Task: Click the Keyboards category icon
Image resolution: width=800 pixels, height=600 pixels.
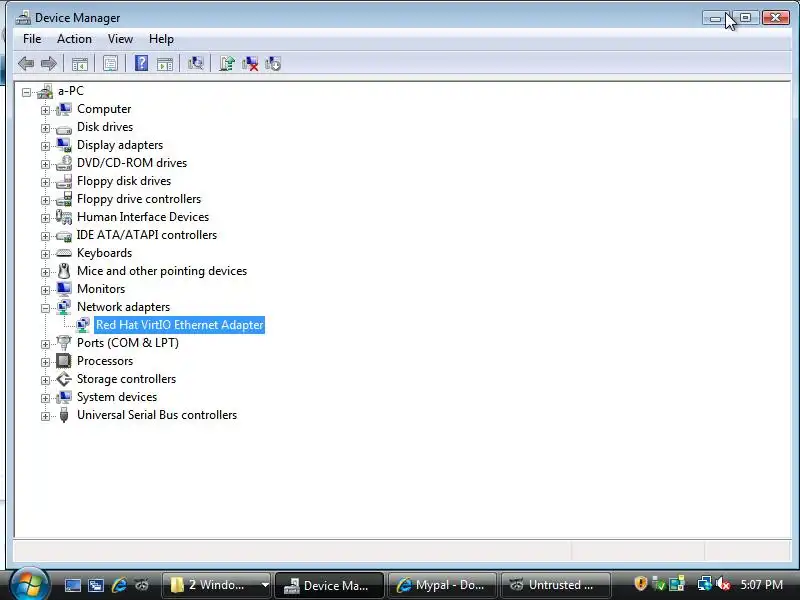Action: tap(64, 253)
